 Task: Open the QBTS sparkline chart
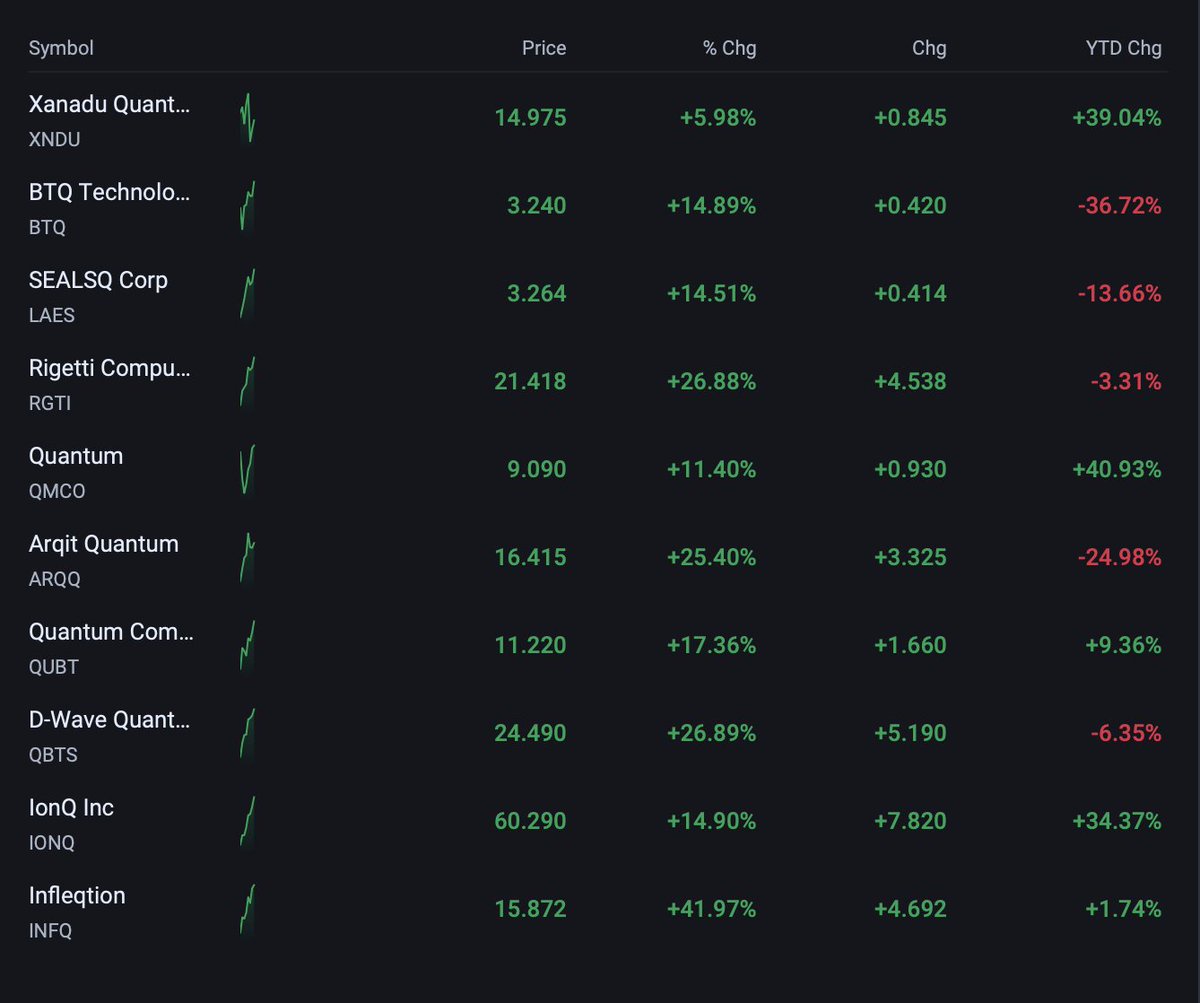[x=247, y=734]
